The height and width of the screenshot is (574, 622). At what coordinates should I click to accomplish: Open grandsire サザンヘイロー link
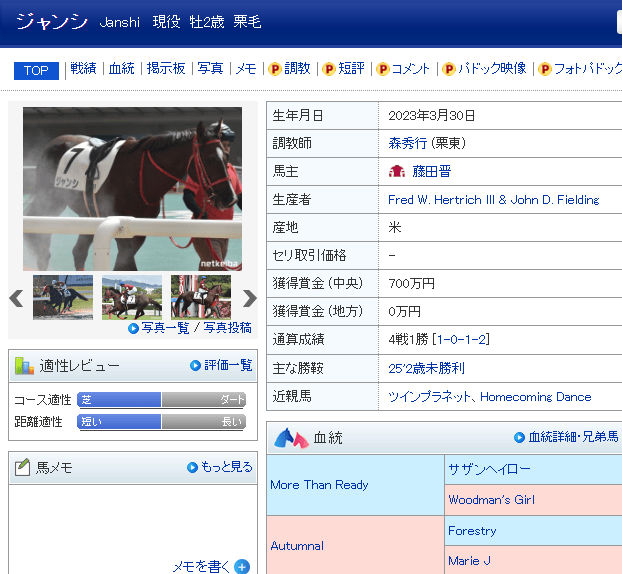489,469
